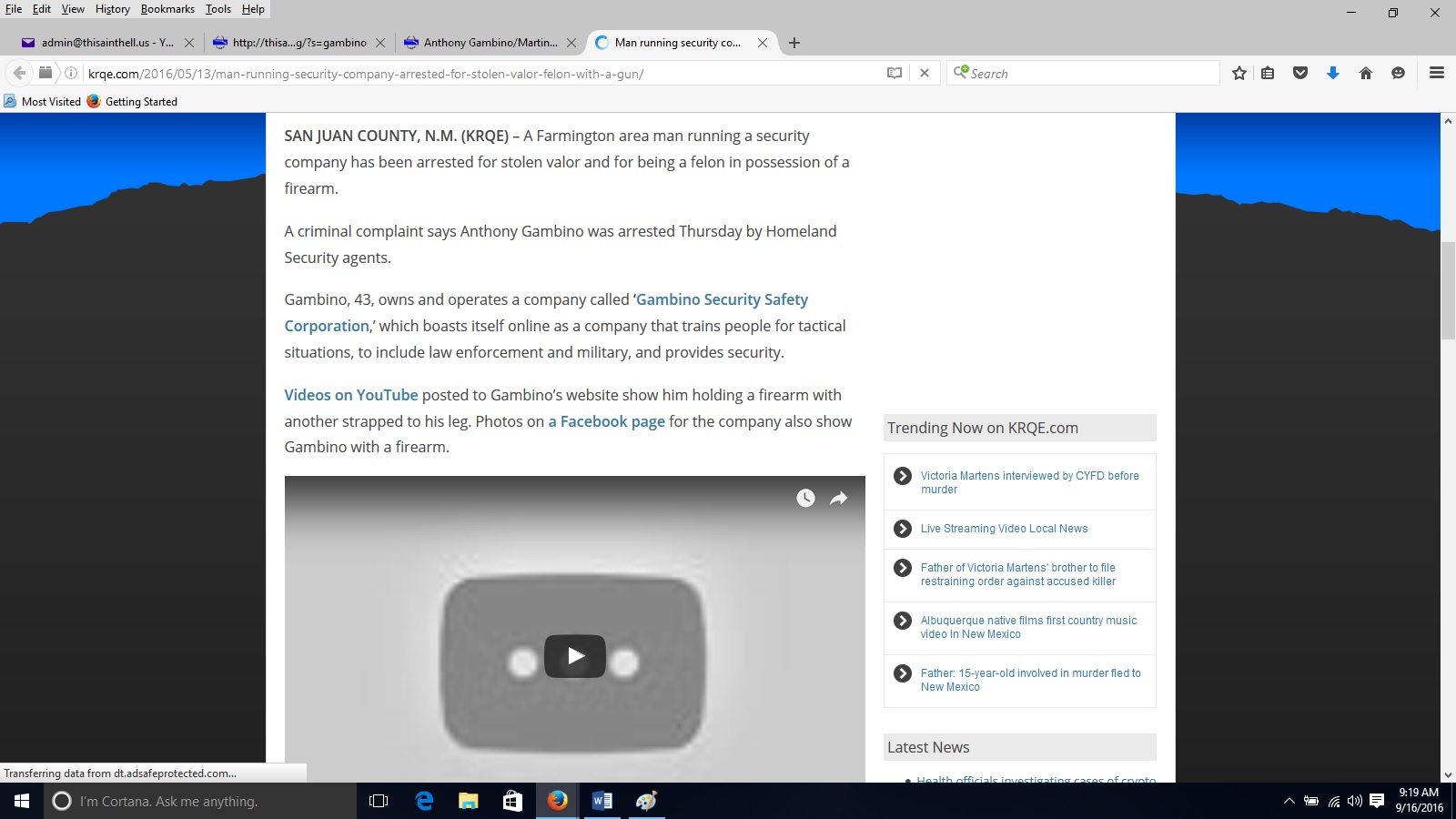Open the Downloads arrow icon
The height and width of the screenshot is (819, 1456).
coord(1333,74)
